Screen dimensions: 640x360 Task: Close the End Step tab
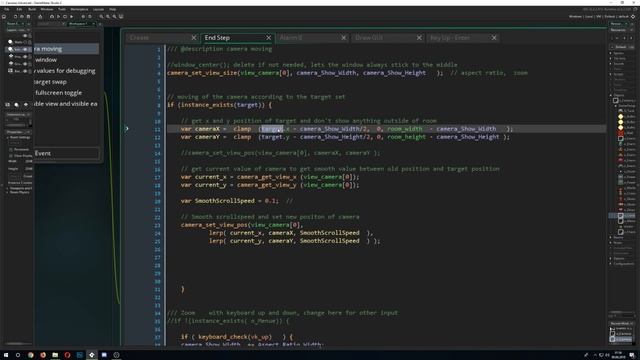(x=269, y=38)
